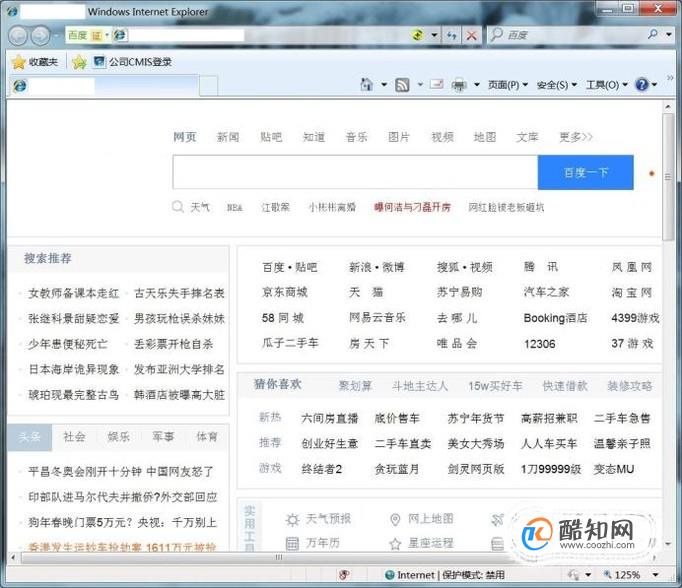Click the scrollbar up arrow

pyautogui.click(x=668, y=107)
